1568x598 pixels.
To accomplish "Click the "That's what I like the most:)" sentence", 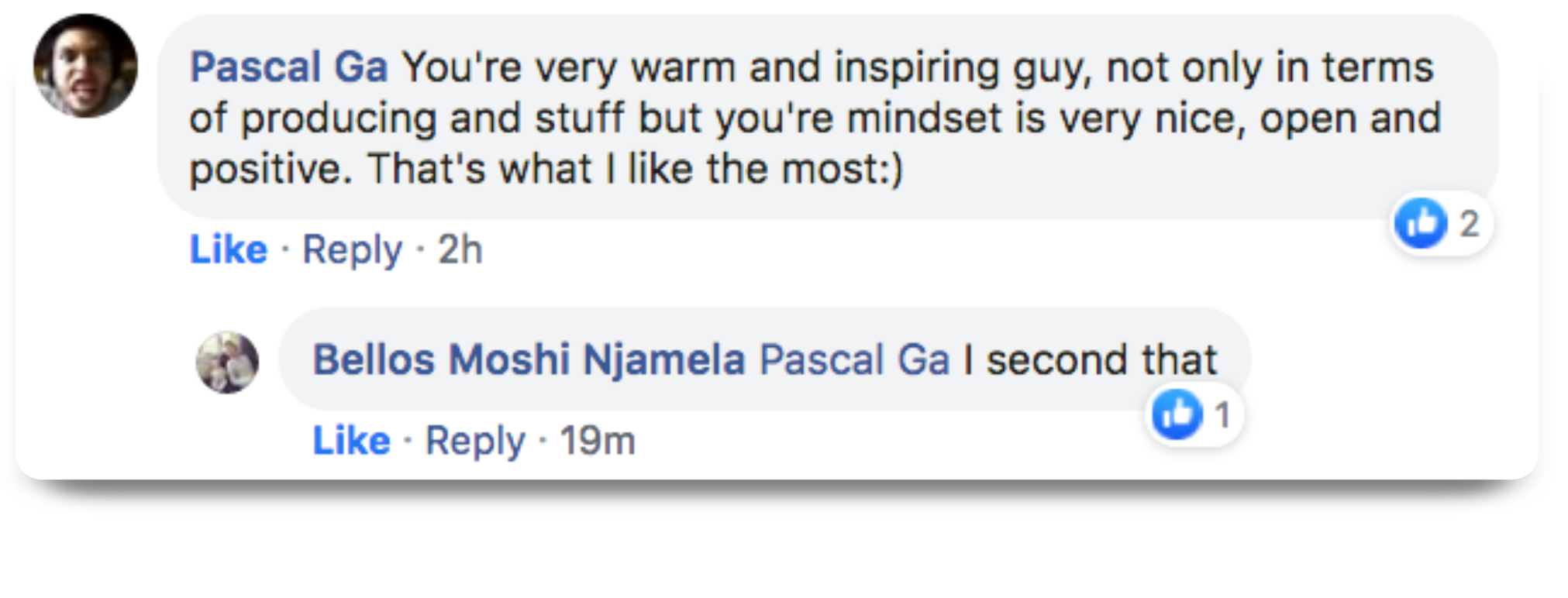I will coord(635,168).
